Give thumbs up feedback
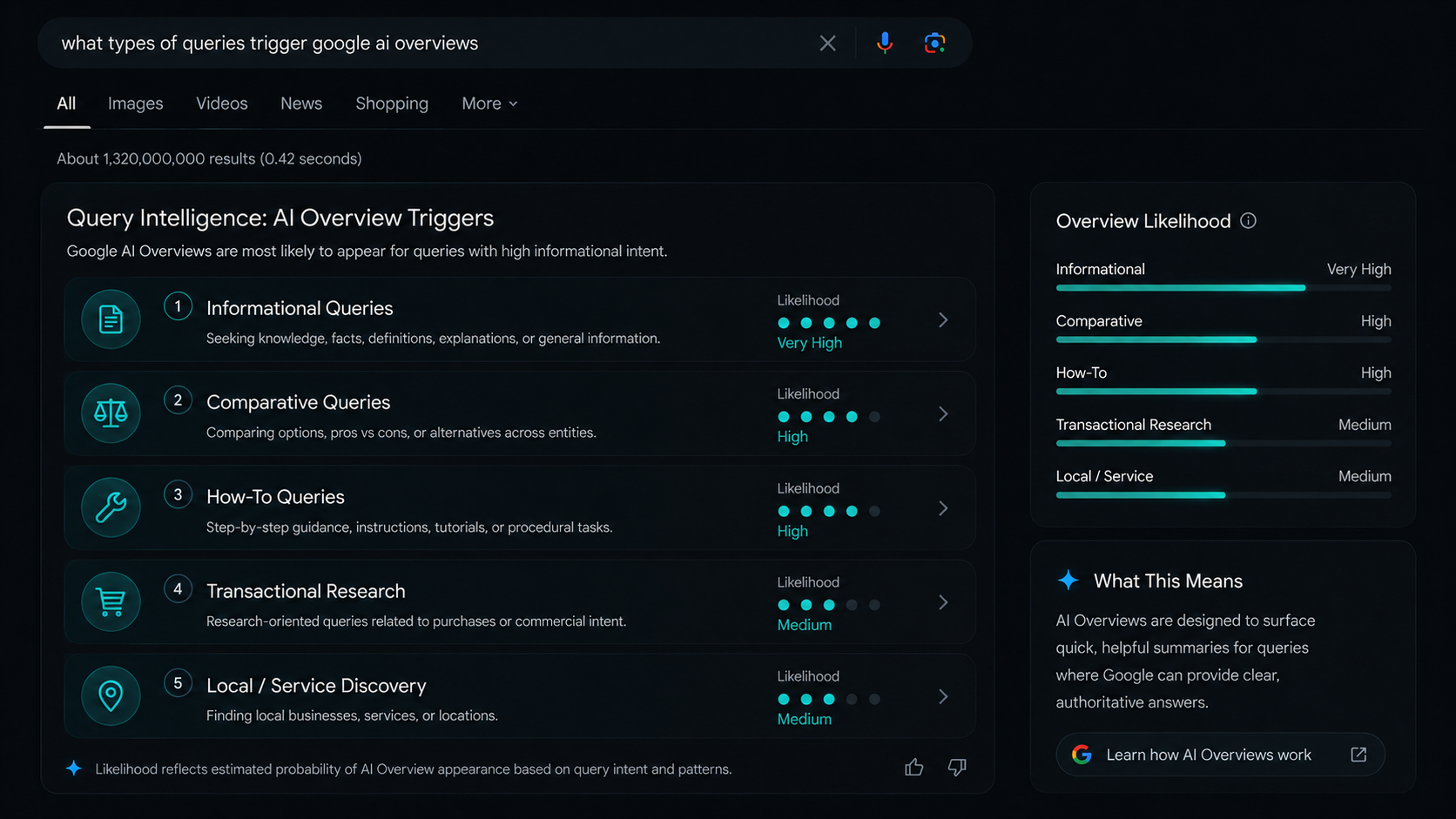 tap(913, 767)
